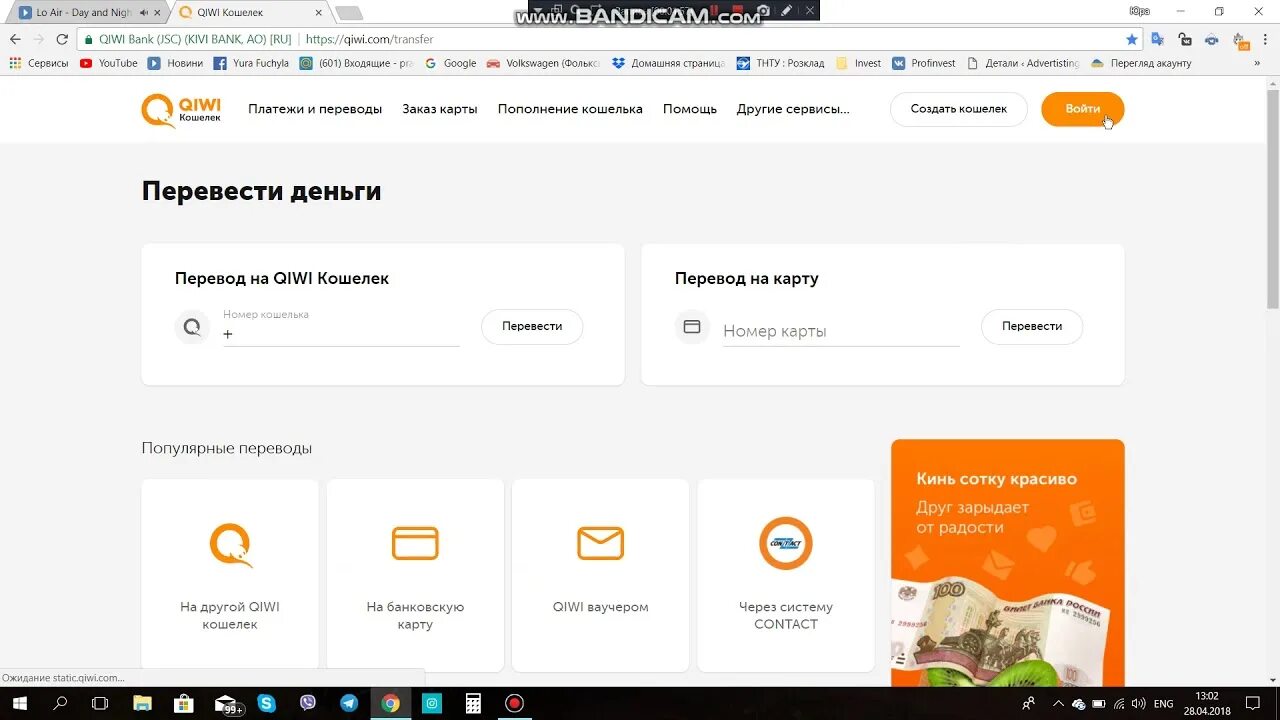
Task: Open the Платежи и переводы menu
Action: [x=315, y=109]
